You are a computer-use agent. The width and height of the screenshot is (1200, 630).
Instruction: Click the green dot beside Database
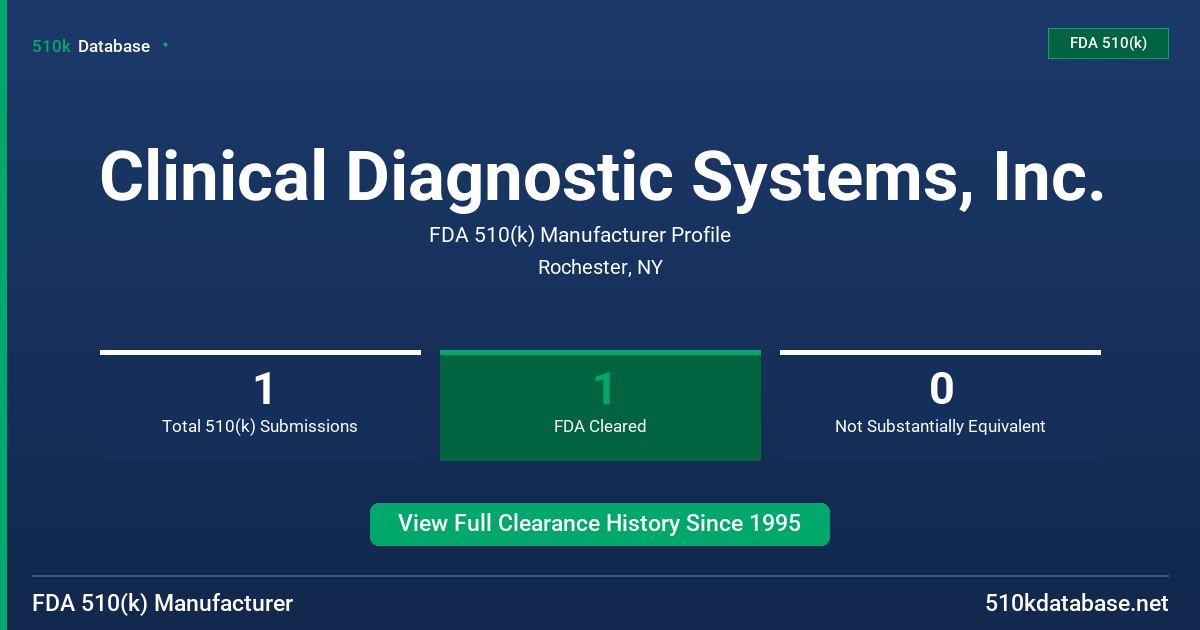tap(165, 45)
